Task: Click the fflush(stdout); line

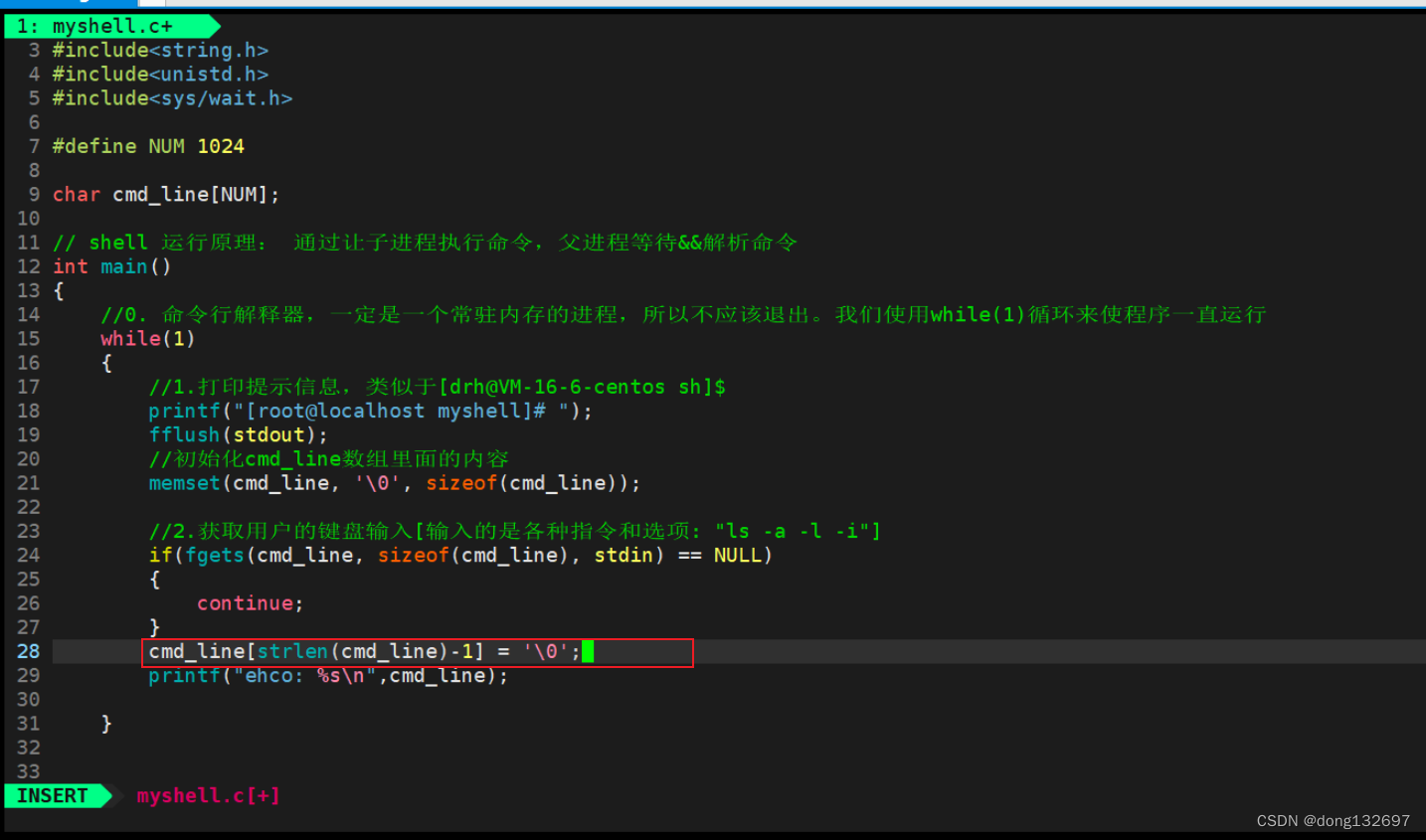Action: [x=238, y=434]
